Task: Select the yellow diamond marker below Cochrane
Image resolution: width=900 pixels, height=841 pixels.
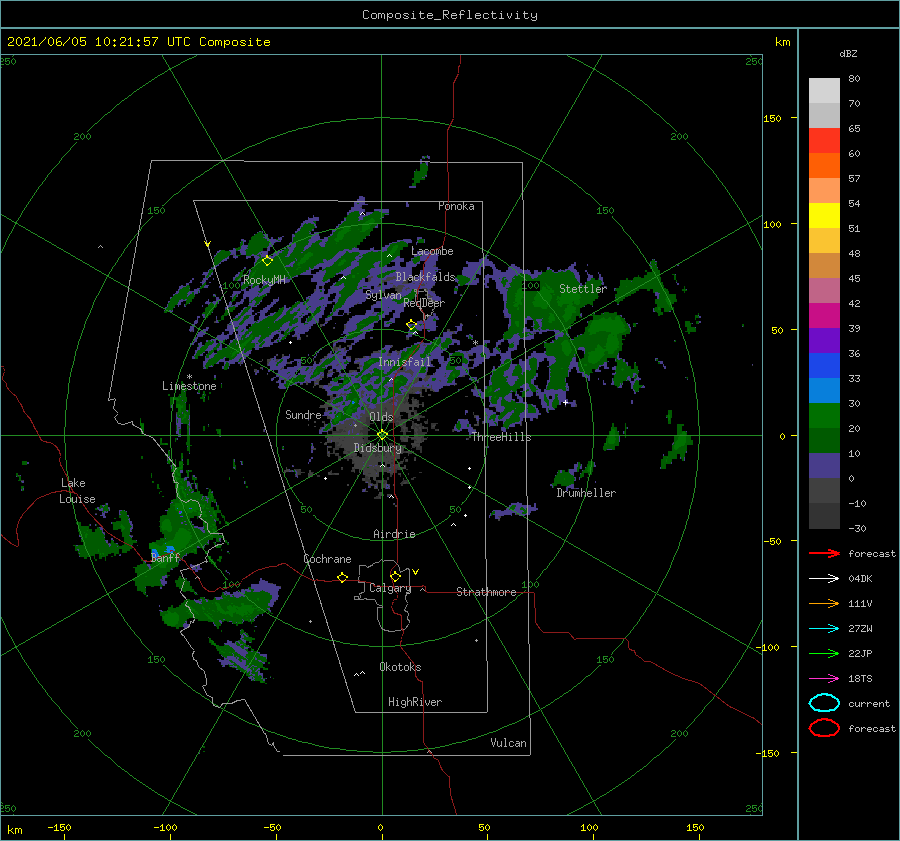Action: pyautogui.click(x=342, y=577)
